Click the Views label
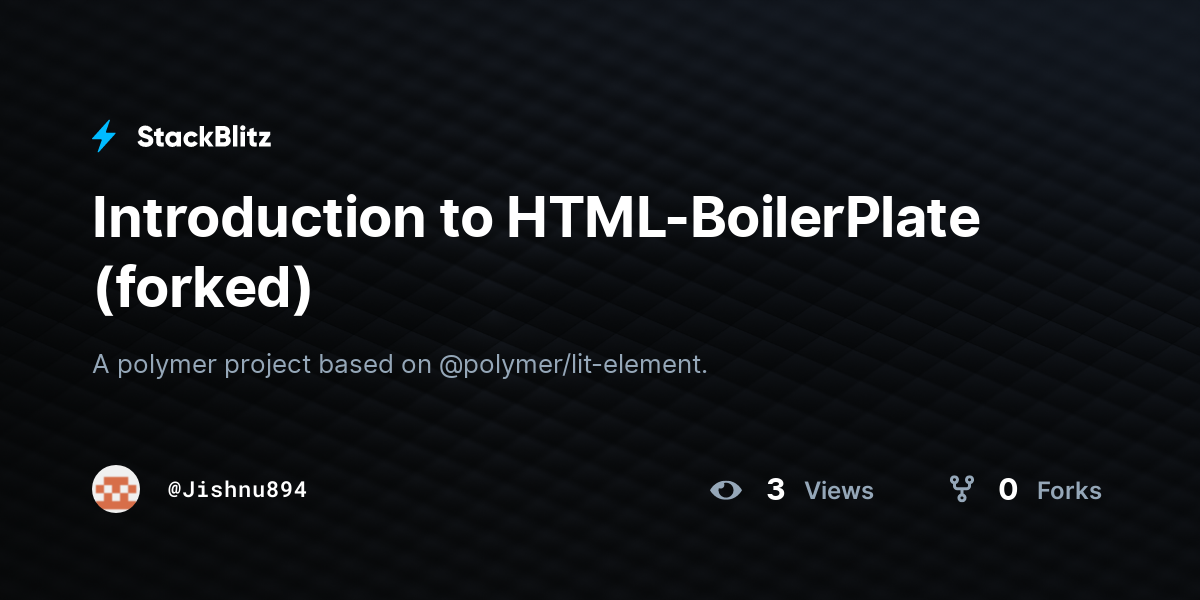 [x=839, y=491]
